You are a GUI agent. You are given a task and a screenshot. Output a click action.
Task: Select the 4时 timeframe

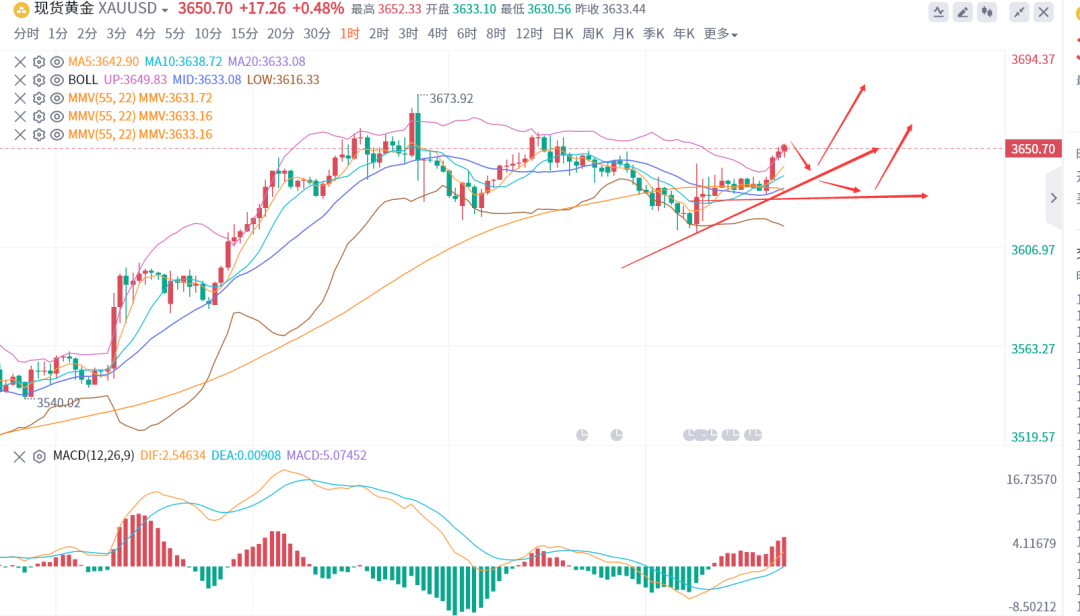click(x=437, y=34)
